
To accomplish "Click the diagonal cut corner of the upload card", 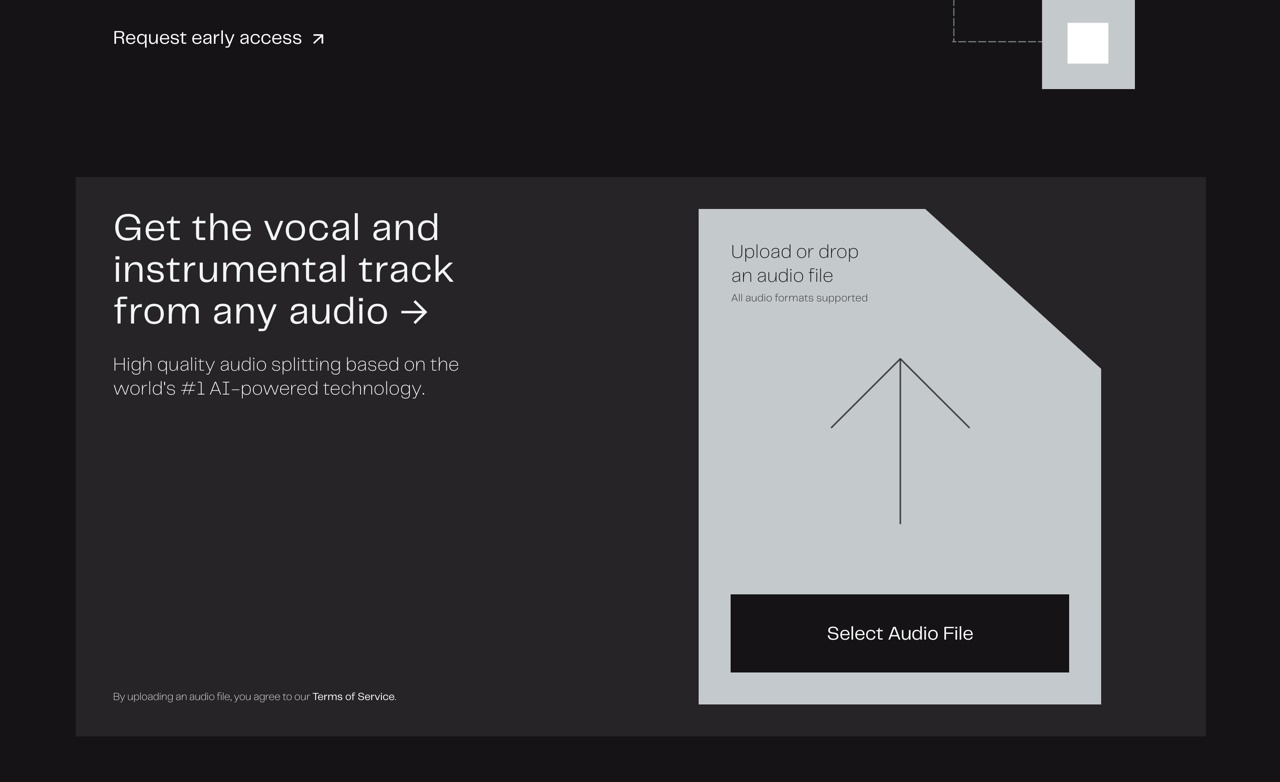I will click(x=1012, y=288).
